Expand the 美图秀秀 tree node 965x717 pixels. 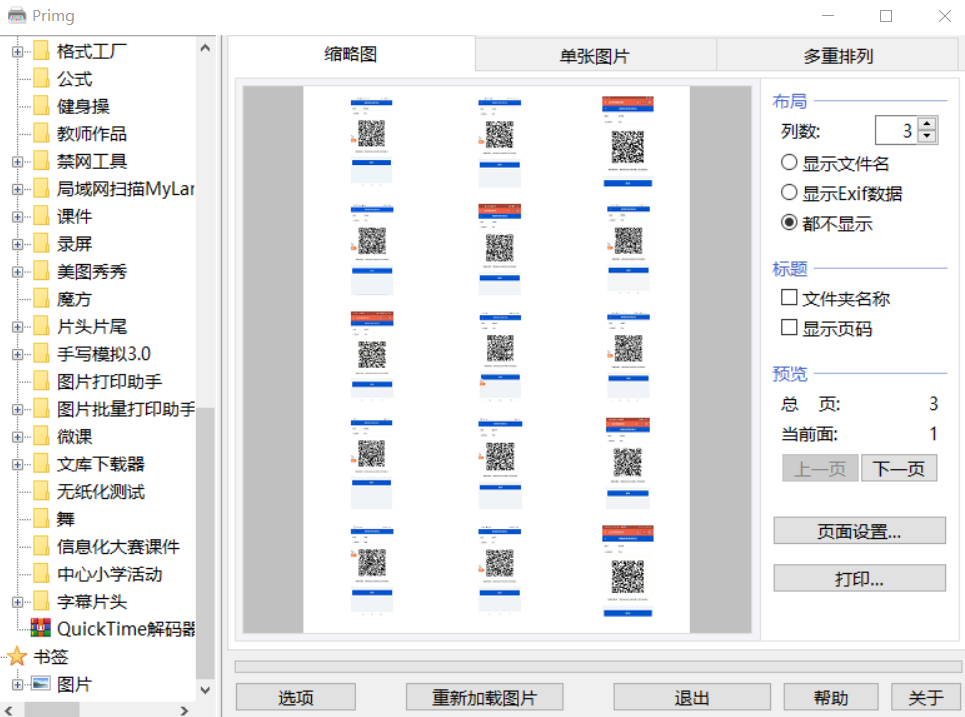(17, 272)
